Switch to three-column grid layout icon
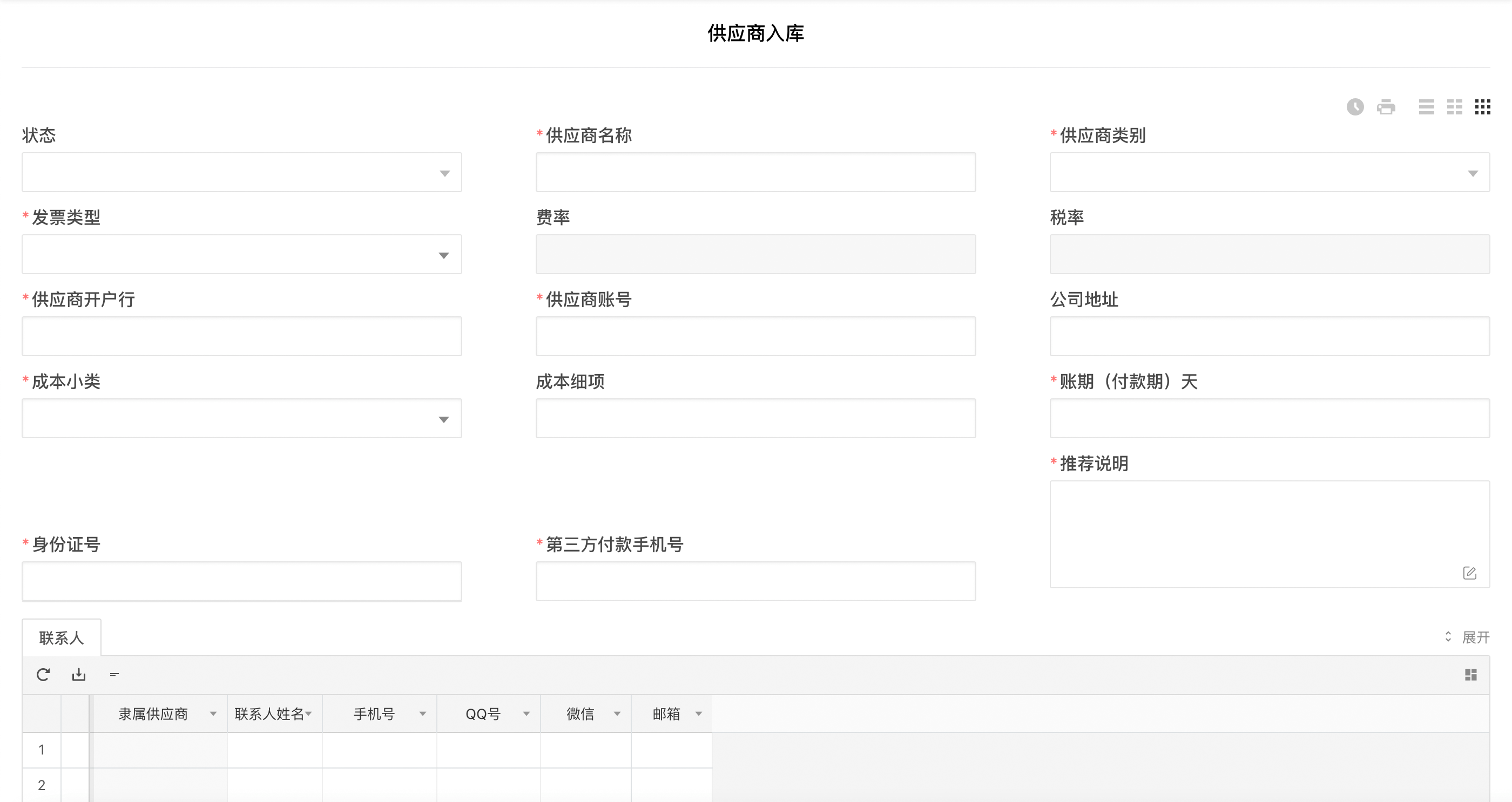Screen dimensions: 1512x802 coord(1483,107)
